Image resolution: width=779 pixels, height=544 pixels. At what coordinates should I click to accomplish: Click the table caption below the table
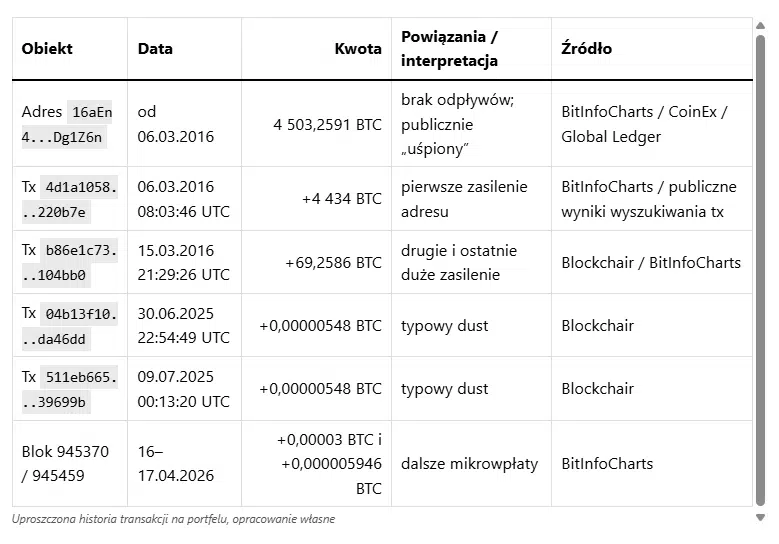click(x=173, y=519)
